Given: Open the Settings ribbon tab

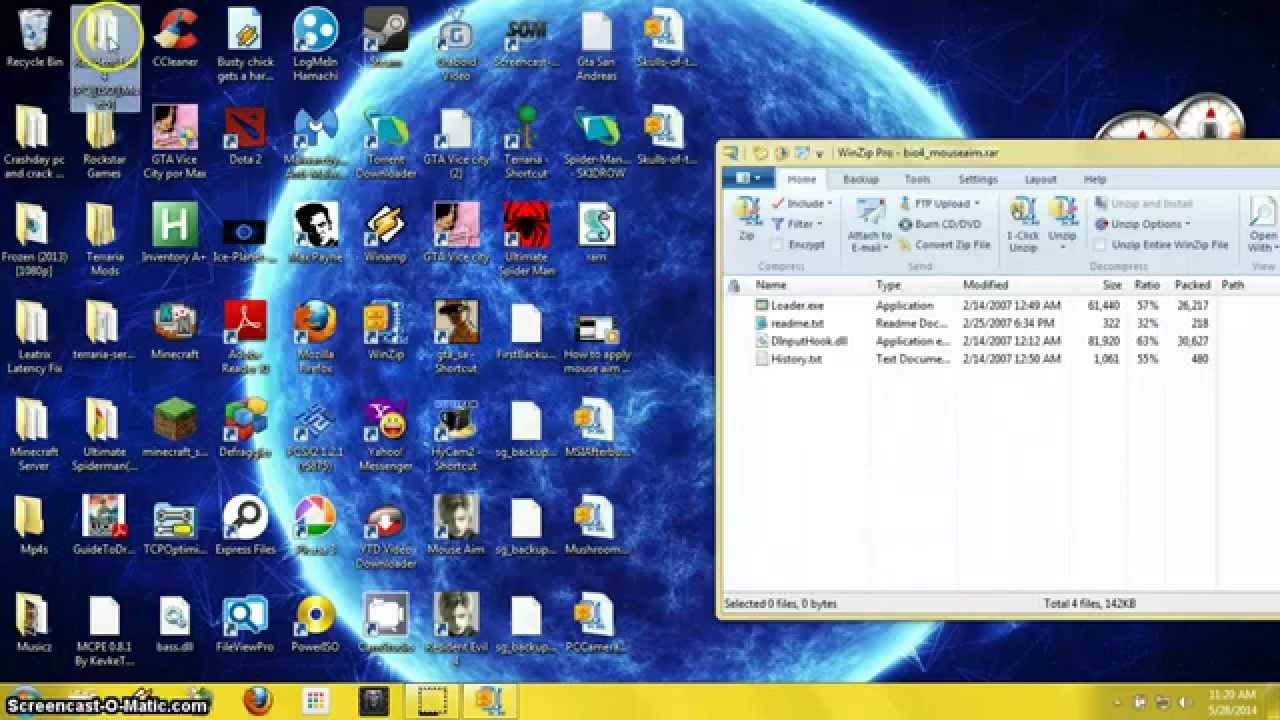Looking at the screenshot, I should point(977,180).
